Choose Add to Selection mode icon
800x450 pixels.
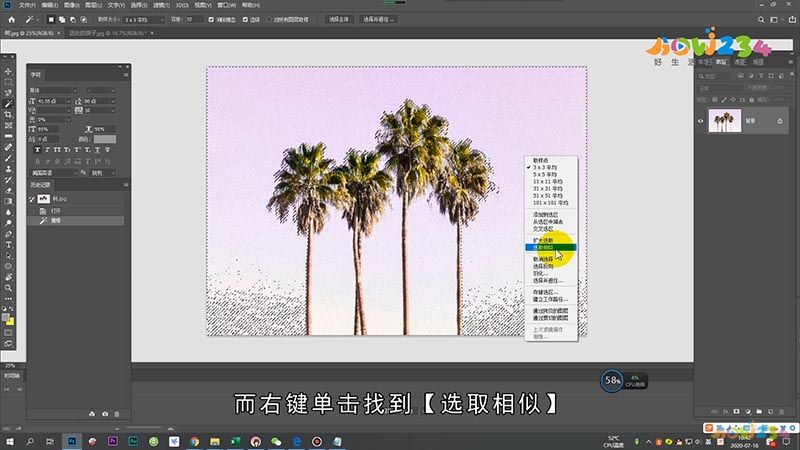point(62,19)
